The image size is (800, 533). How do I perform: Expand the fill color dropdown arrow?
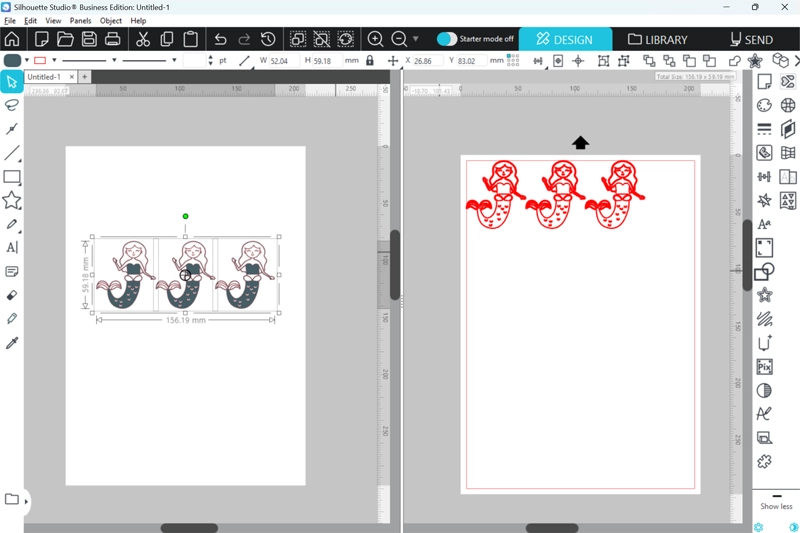coord(27,61)
